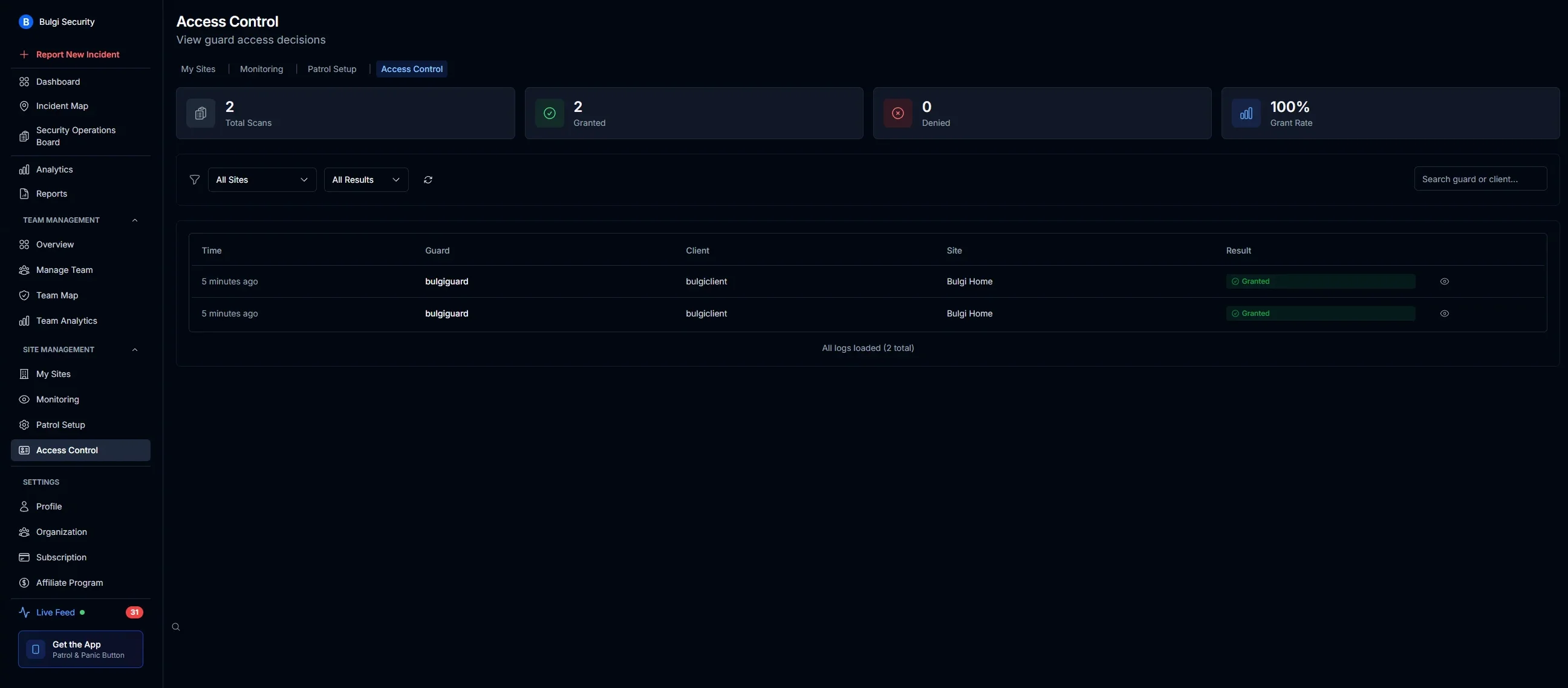
Task: Click the filter funnel icon
Action: click(194, 179)
